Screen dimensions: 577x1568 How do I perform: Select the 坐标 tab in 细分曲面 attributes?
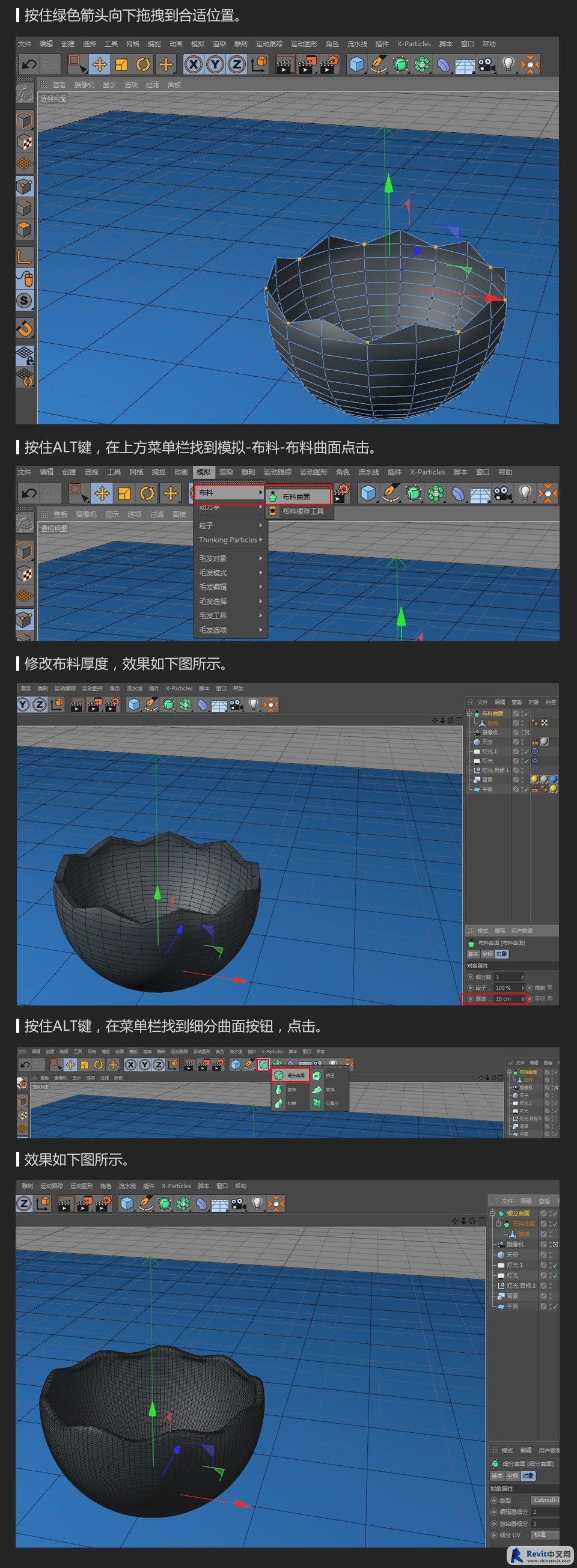tap(513, 1476)
